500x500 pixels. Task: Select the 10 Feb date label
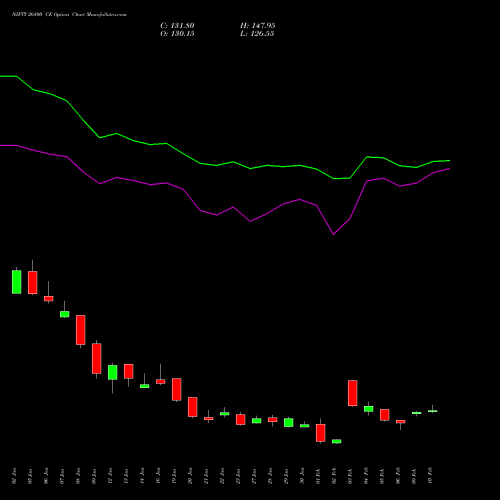click(x=430, y=476)
